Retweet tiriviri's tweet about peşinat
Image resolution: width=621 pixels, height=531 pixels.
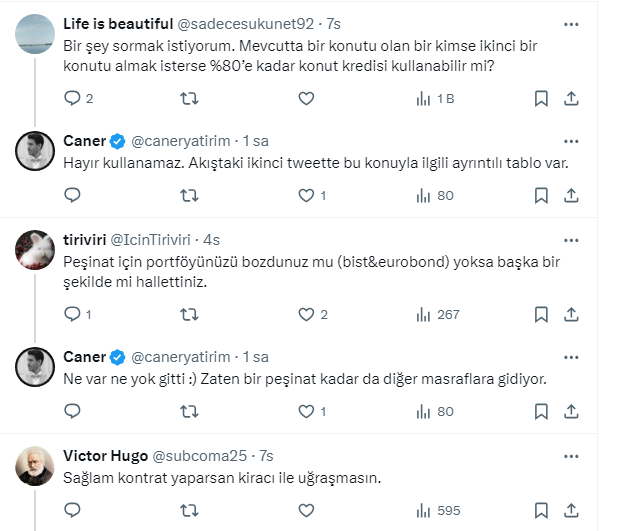[187, 314]
